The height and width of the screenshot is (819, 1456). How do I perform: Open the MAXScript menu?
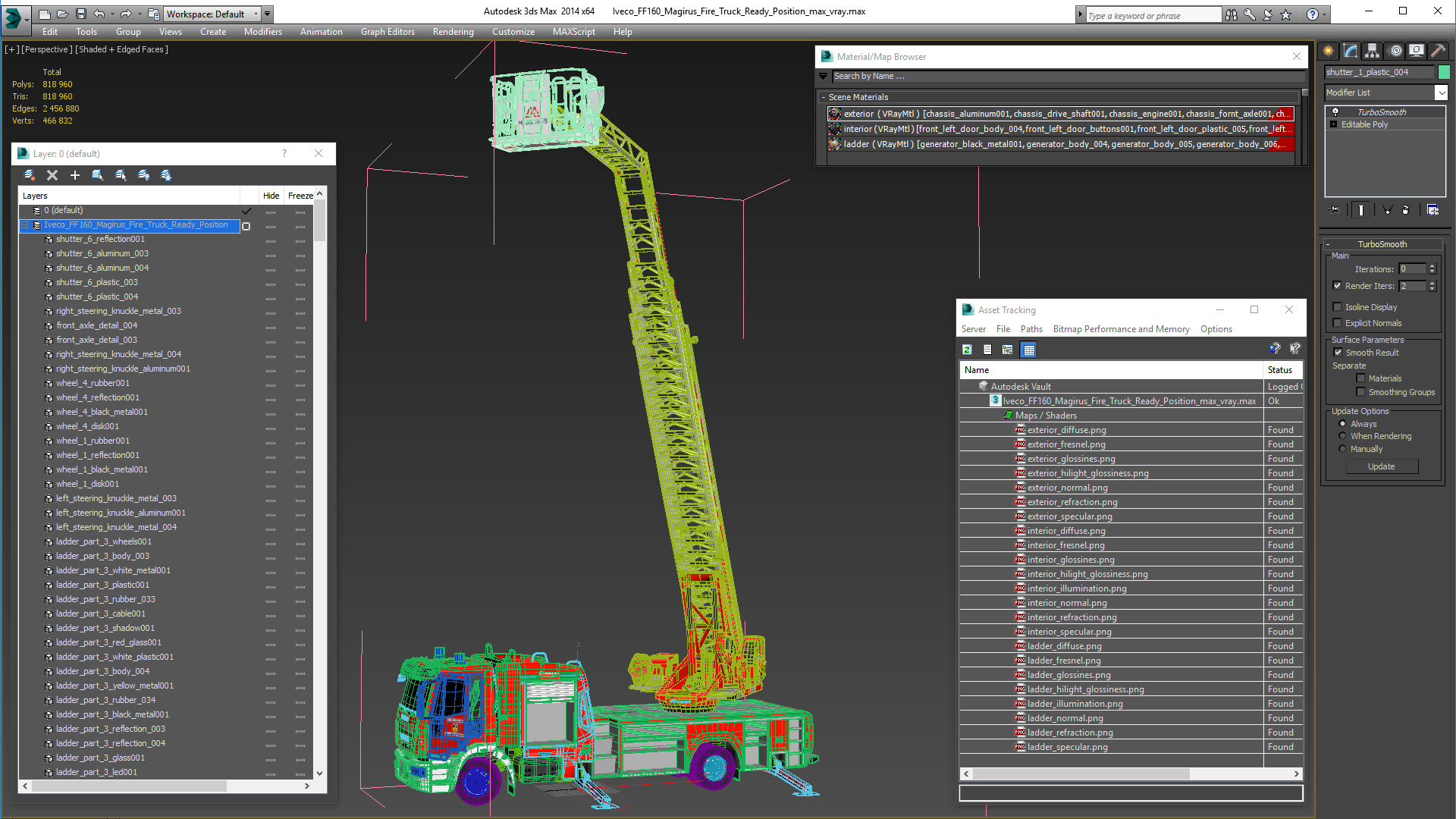573,32
